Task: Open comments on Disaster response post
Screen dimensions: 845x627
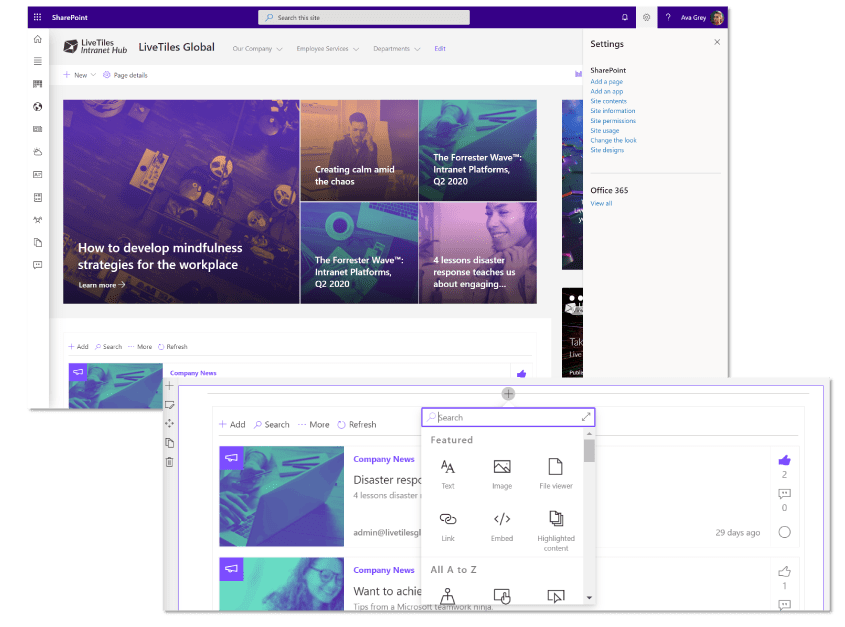Action: pyautogui.click(x=785, y=494)
